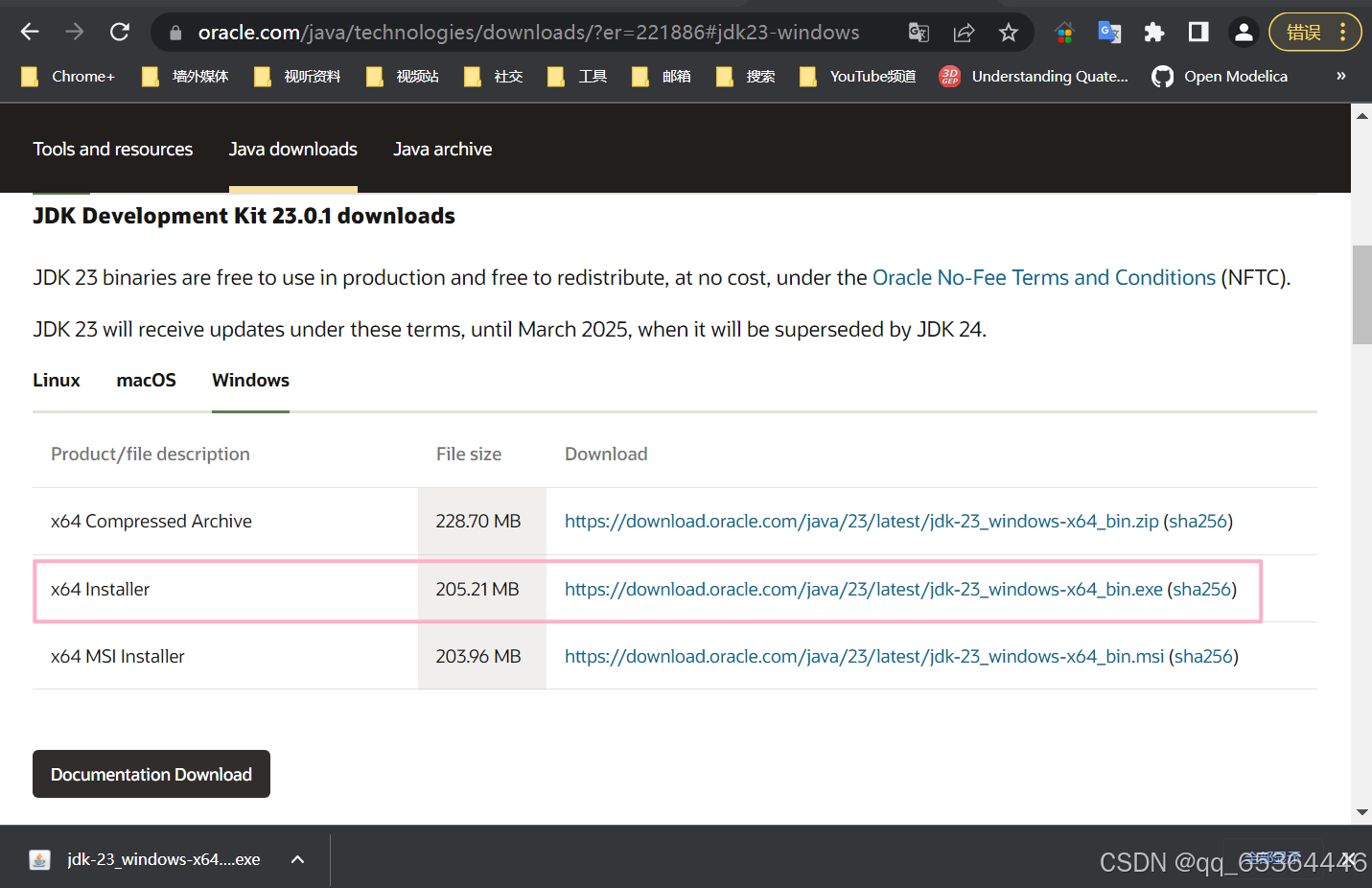1372x888 pixels.
Task: Click the 错误 error menu button
Action: coord(1315,33)
